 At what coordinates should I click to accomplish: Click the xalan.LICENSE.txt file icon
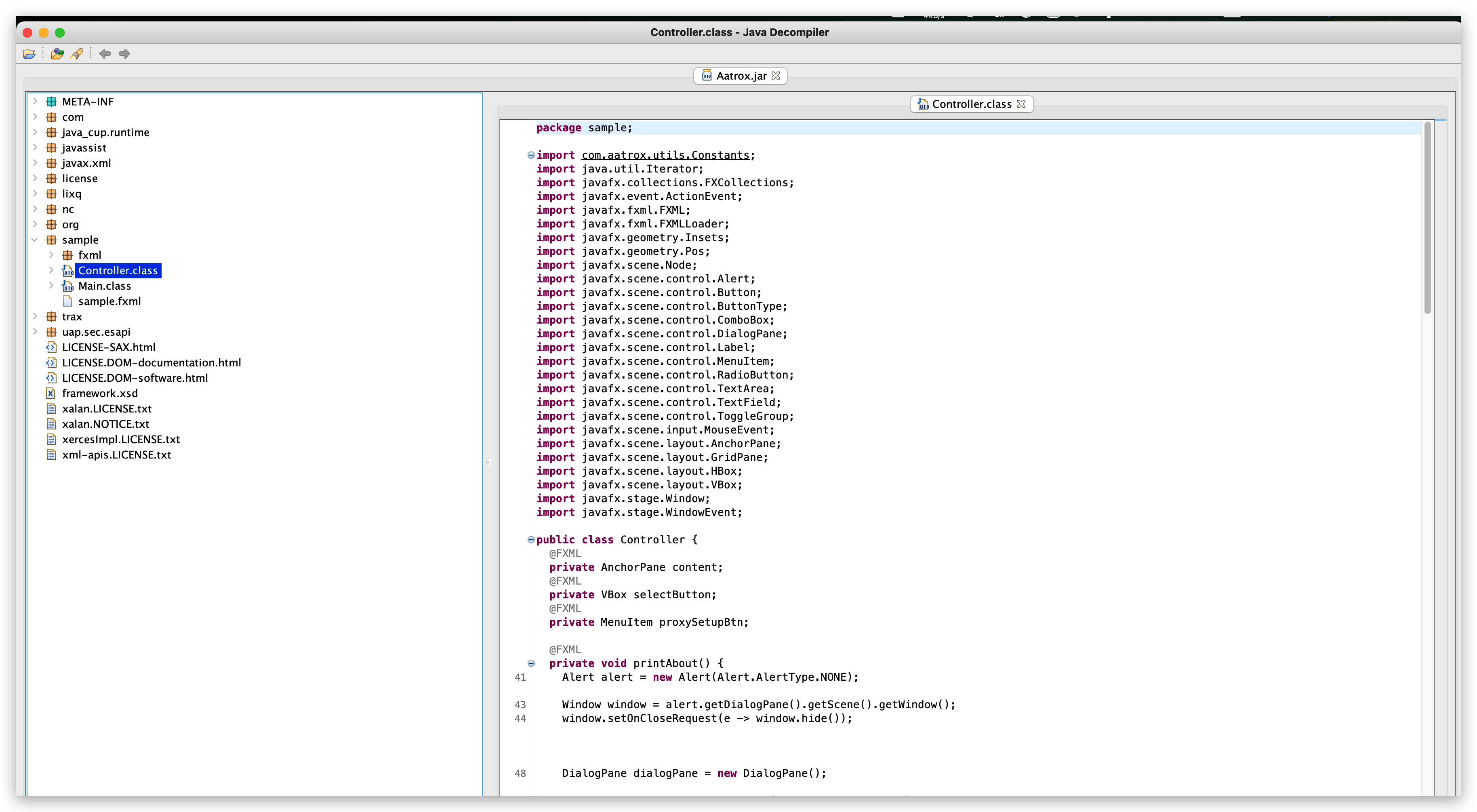(x=51, y=408)
